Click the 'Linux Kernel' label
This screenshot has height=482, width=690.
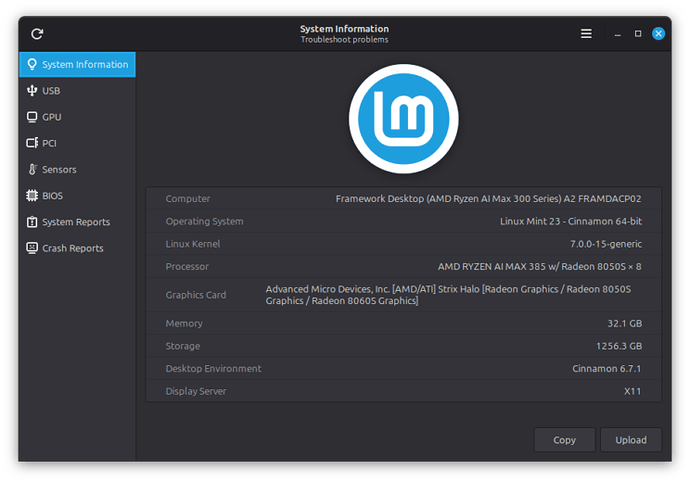point(193,244)
